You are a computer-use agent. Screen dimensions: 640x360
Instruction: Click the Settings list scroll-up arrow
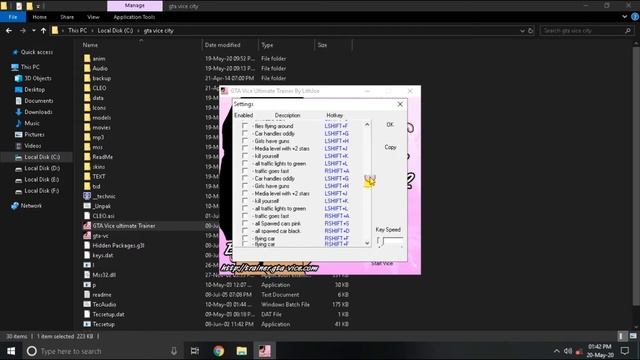(367, 124)
